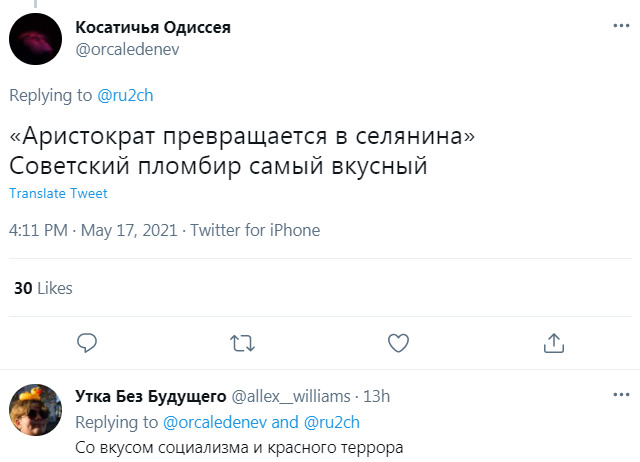640x462 pixels.
Task: Retweet this tweet via the arrows icon
Action: (x=242, y=343)
